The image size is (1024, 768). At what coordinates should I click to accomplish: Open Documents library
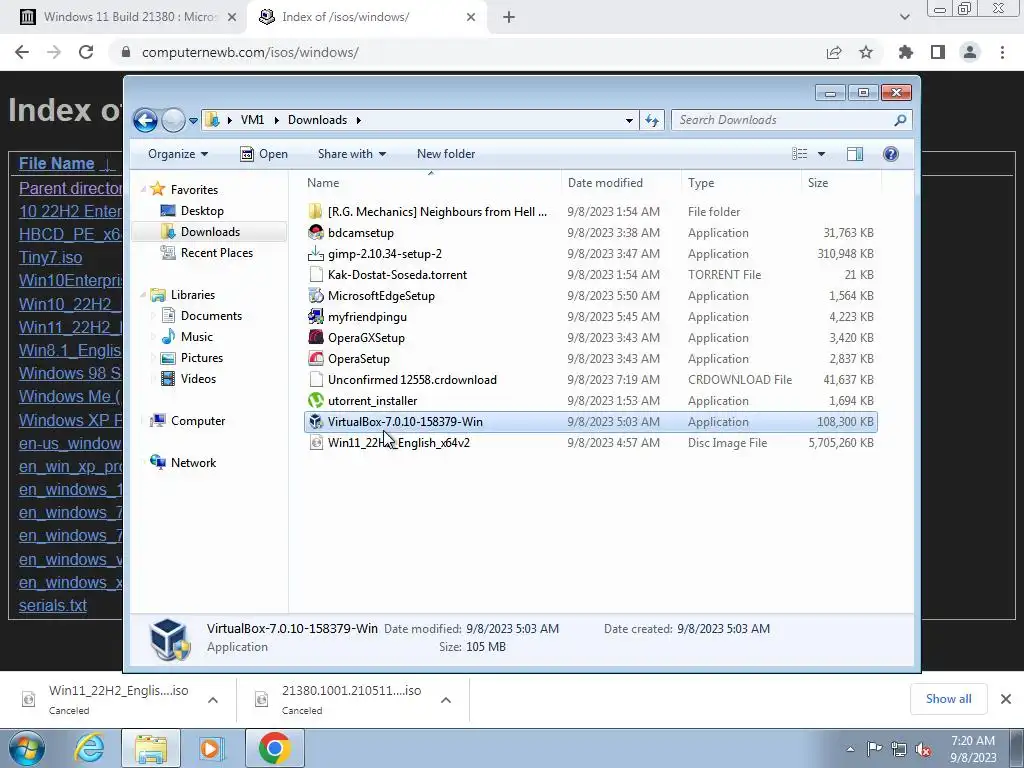pos(211,316)
